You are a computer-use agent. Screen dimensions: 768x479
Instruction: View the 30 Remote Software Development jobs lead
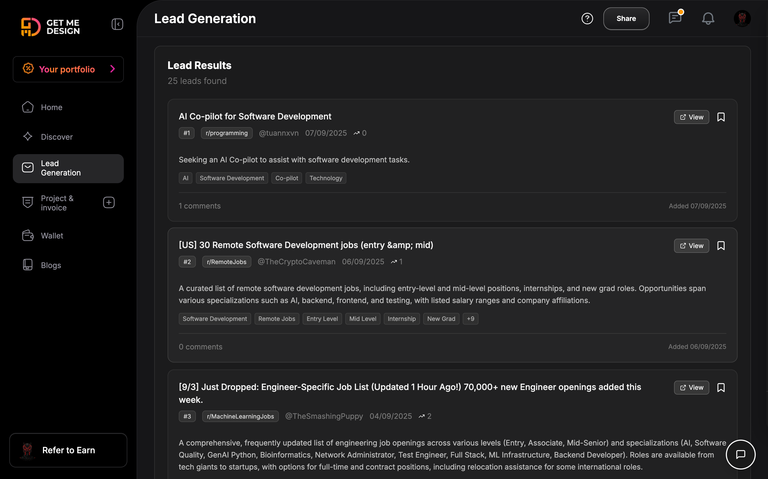coord(691,246)
